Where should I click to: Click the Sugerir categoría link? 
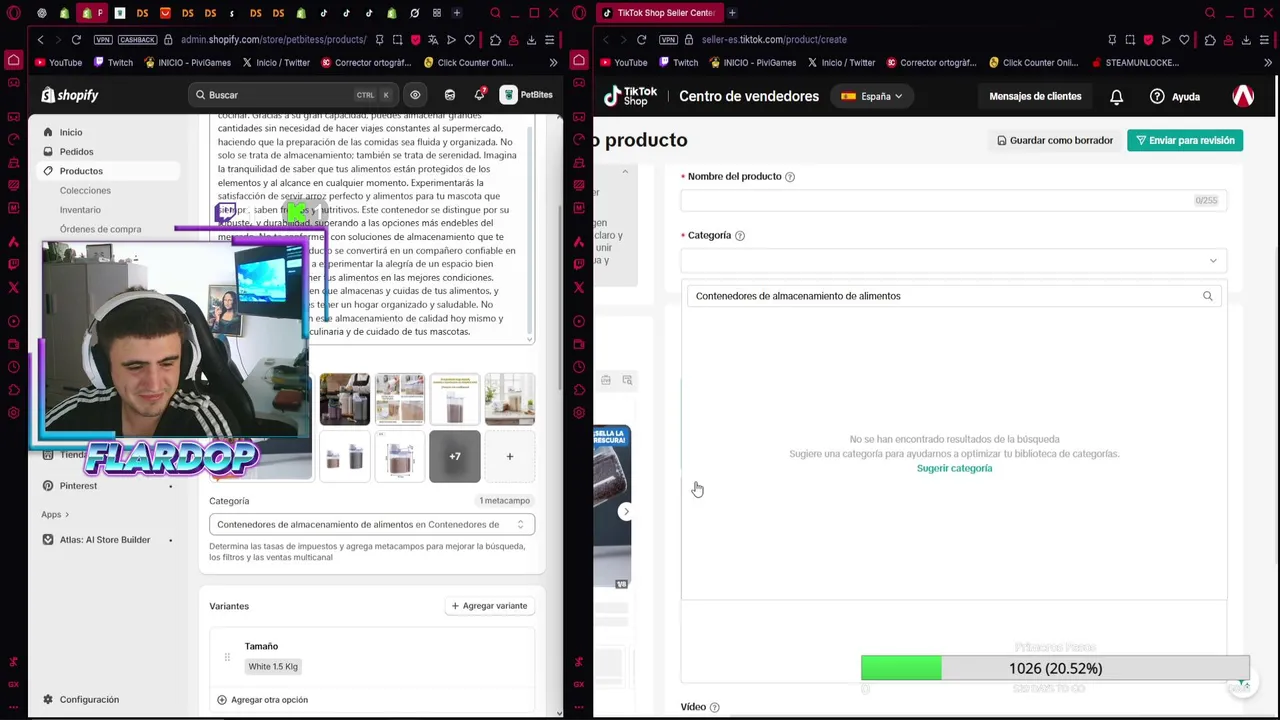[x=954, y=468]
